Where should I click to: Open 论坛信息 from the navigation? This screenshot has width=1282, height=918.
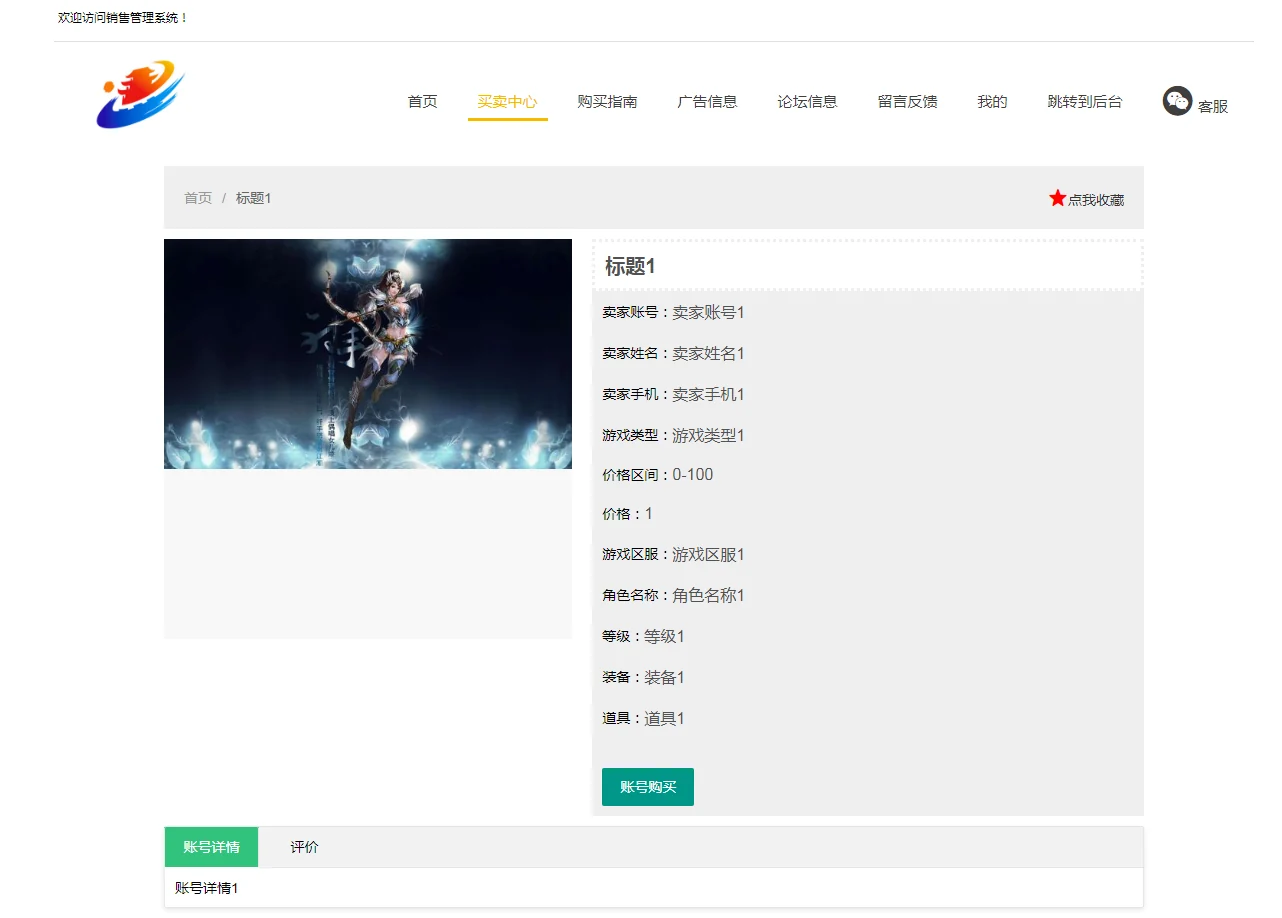(807, 101)
